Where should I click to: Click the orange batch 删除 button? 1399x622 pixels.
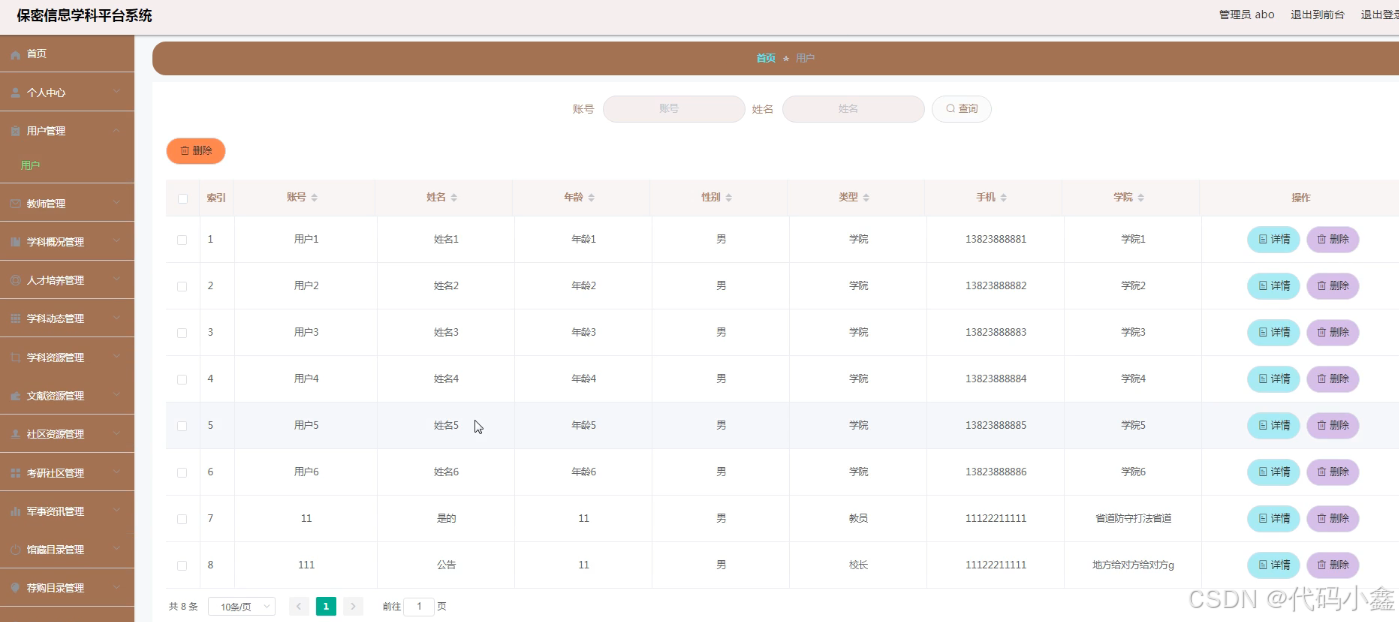[196, 151]
